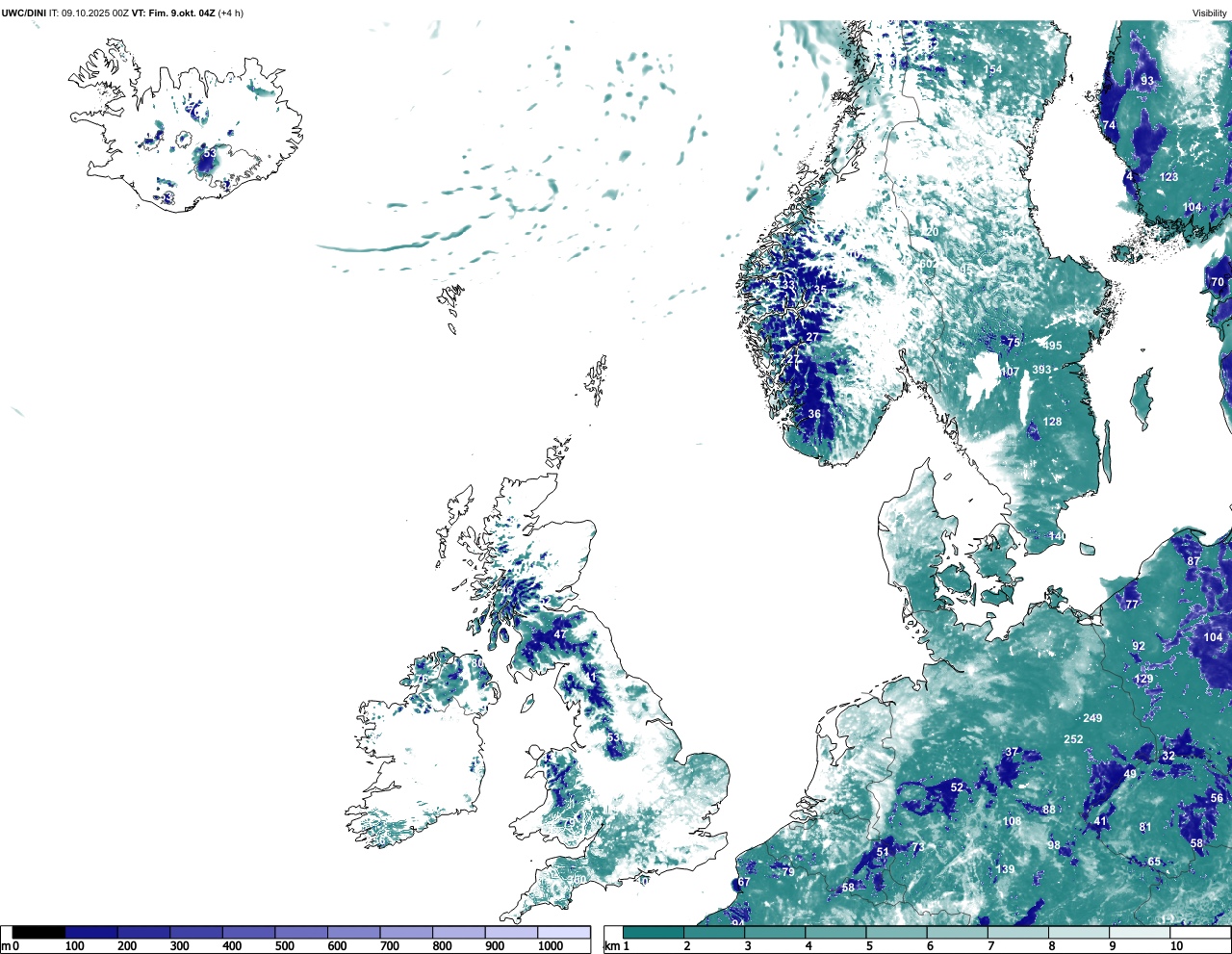
Task: Click the 1000 tick label on the metre legend
Action: pos(551,946)
